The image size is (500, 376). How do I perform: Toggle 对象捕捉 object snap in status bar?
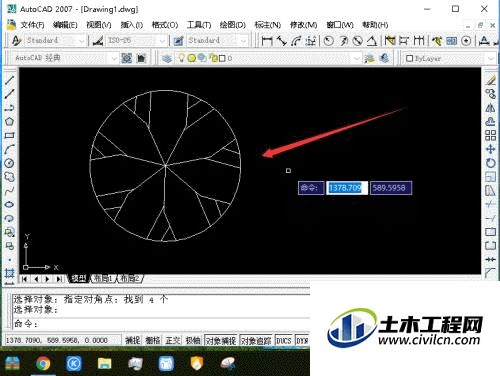[x=221, y=340]
